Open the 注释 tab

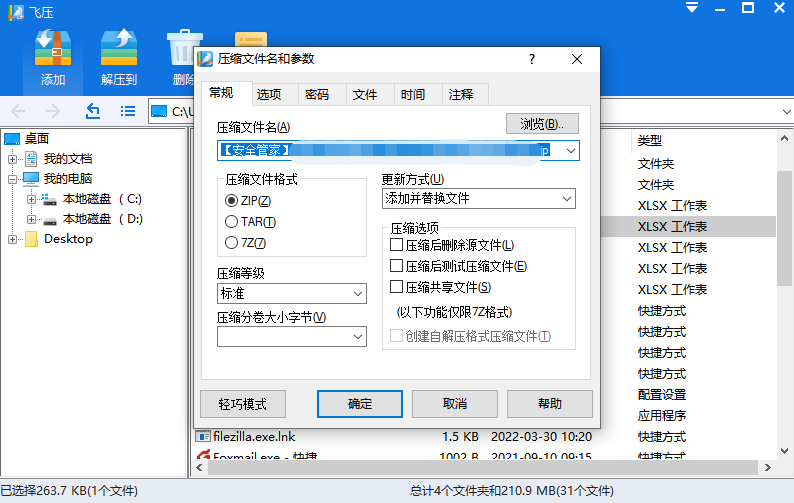pyautogui.click(x=461, y=95)
